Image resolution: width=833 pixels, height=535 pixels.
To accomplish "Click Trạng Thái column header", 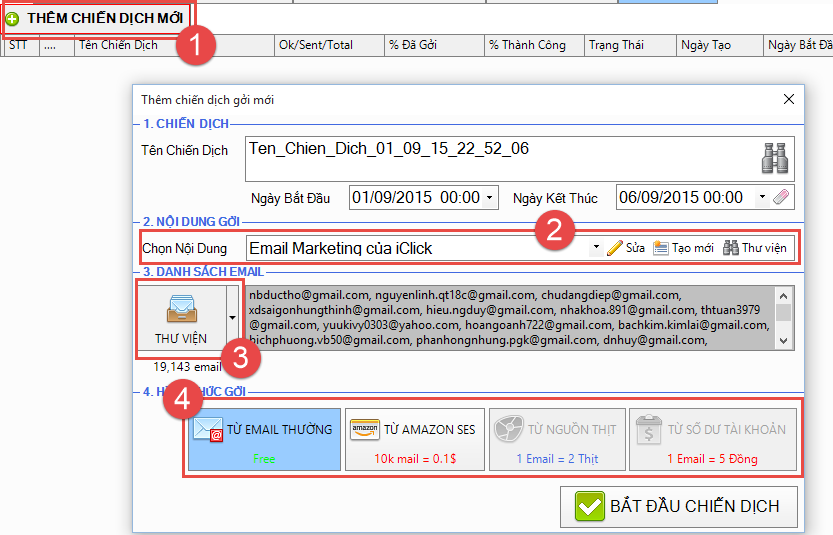I will tap(630, 46).
